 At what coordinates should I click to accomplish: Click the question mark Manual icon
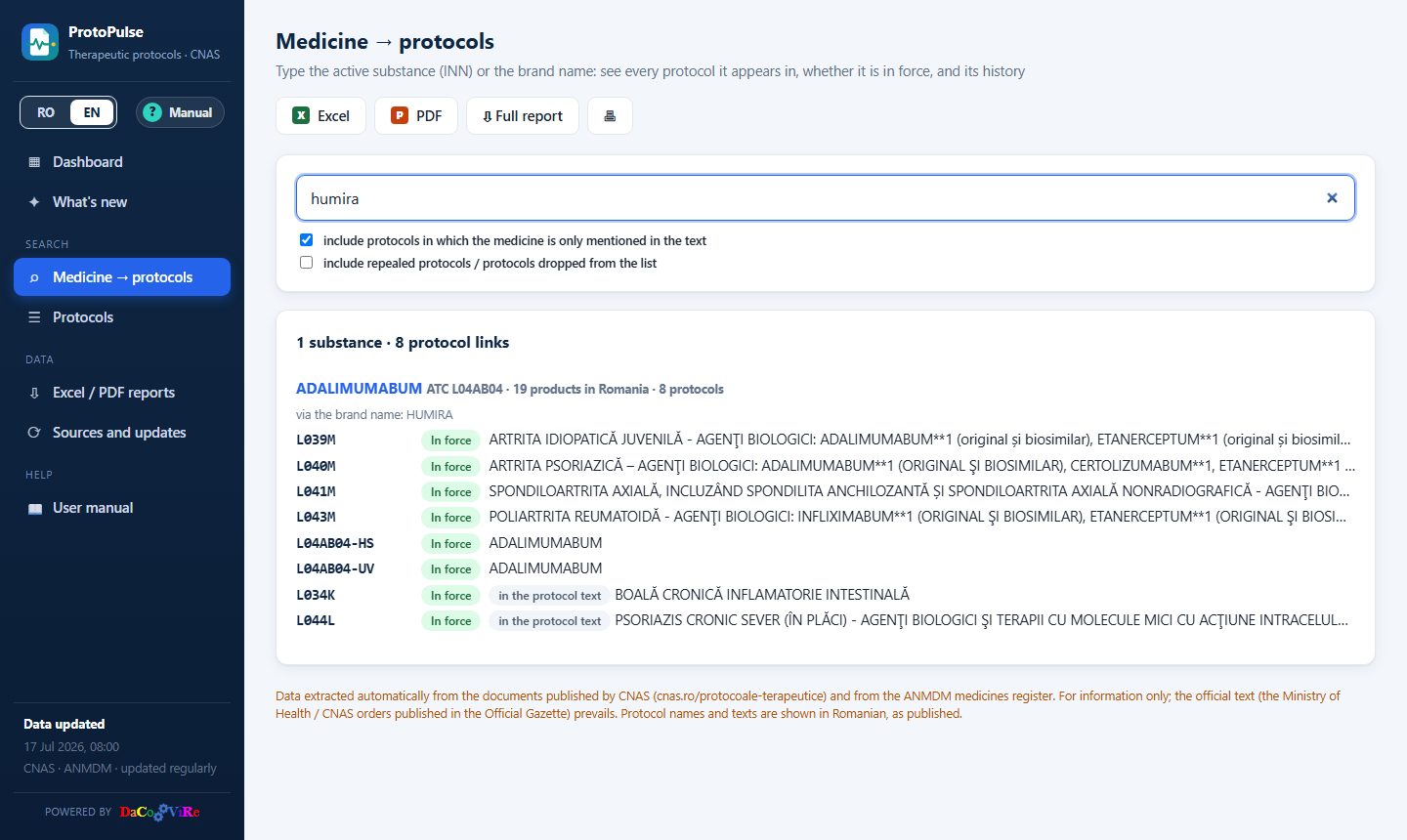(x=151, y=112)
